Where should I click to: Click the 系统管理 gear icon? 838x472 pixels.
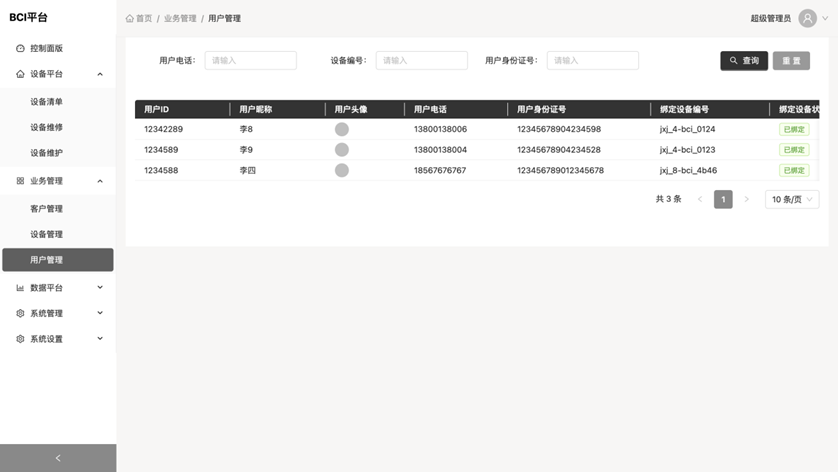[x=20, y=314]
